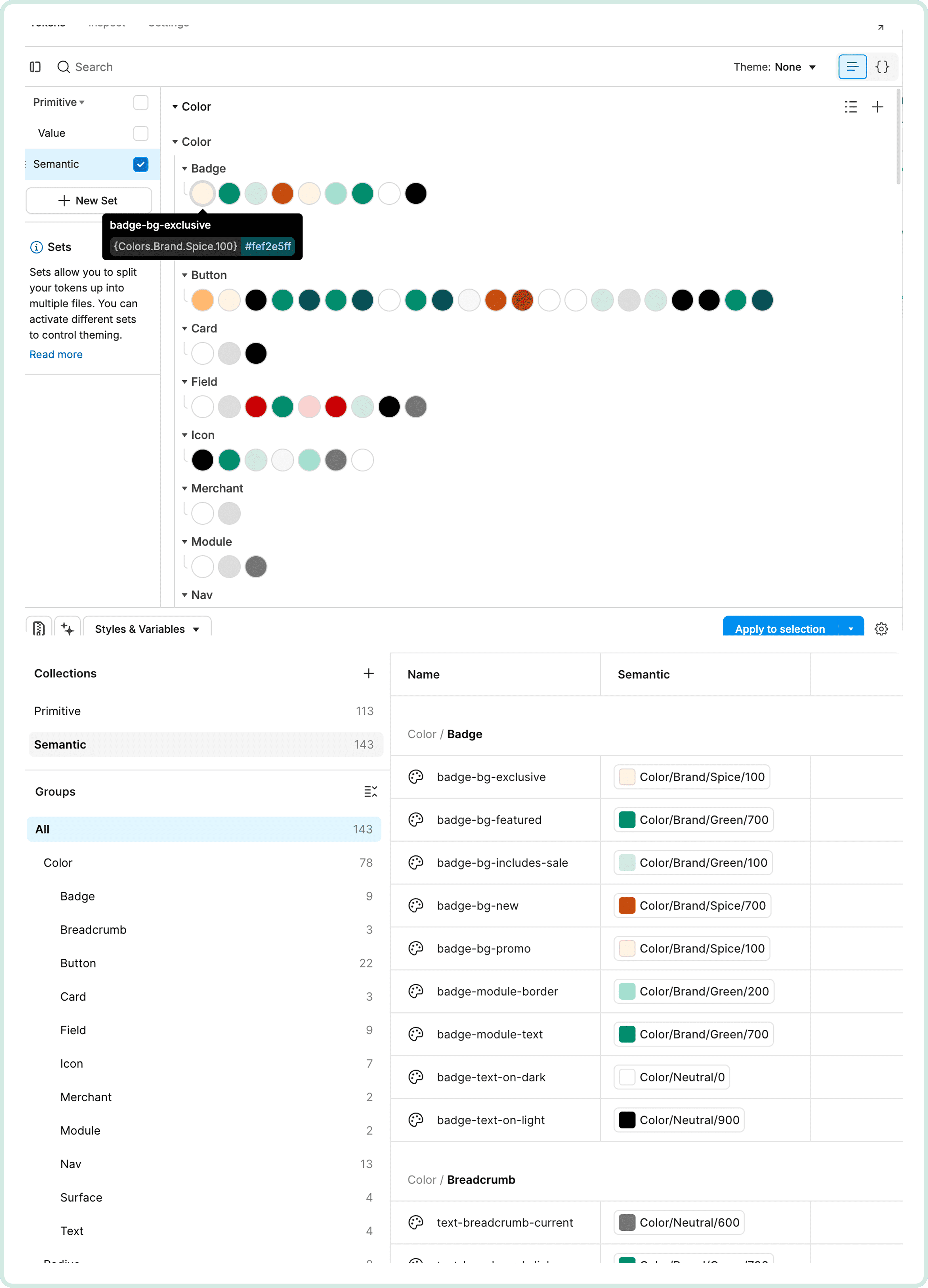Click the sparkle tools icon
Image resolution: width=928 pixels, height=1288 pixels.
click(x=68, y=629)
